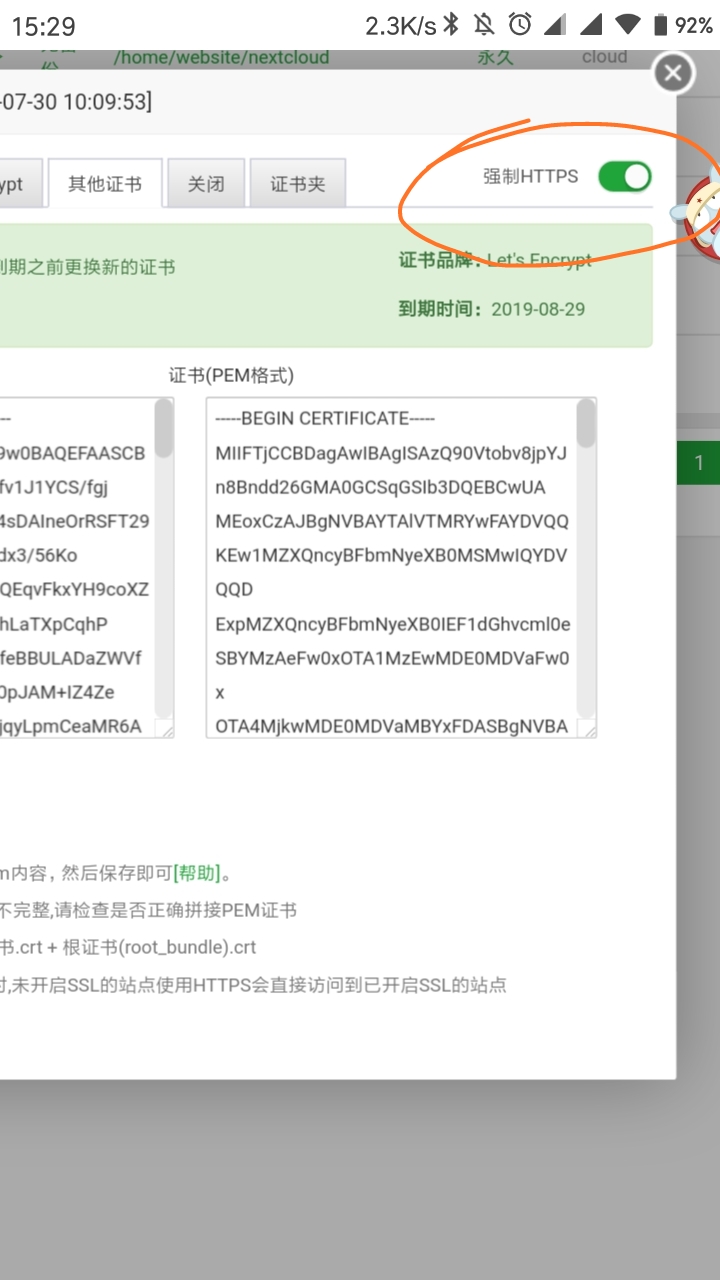
Task: Click the 永久 text in background page
Action: (495, 57)
